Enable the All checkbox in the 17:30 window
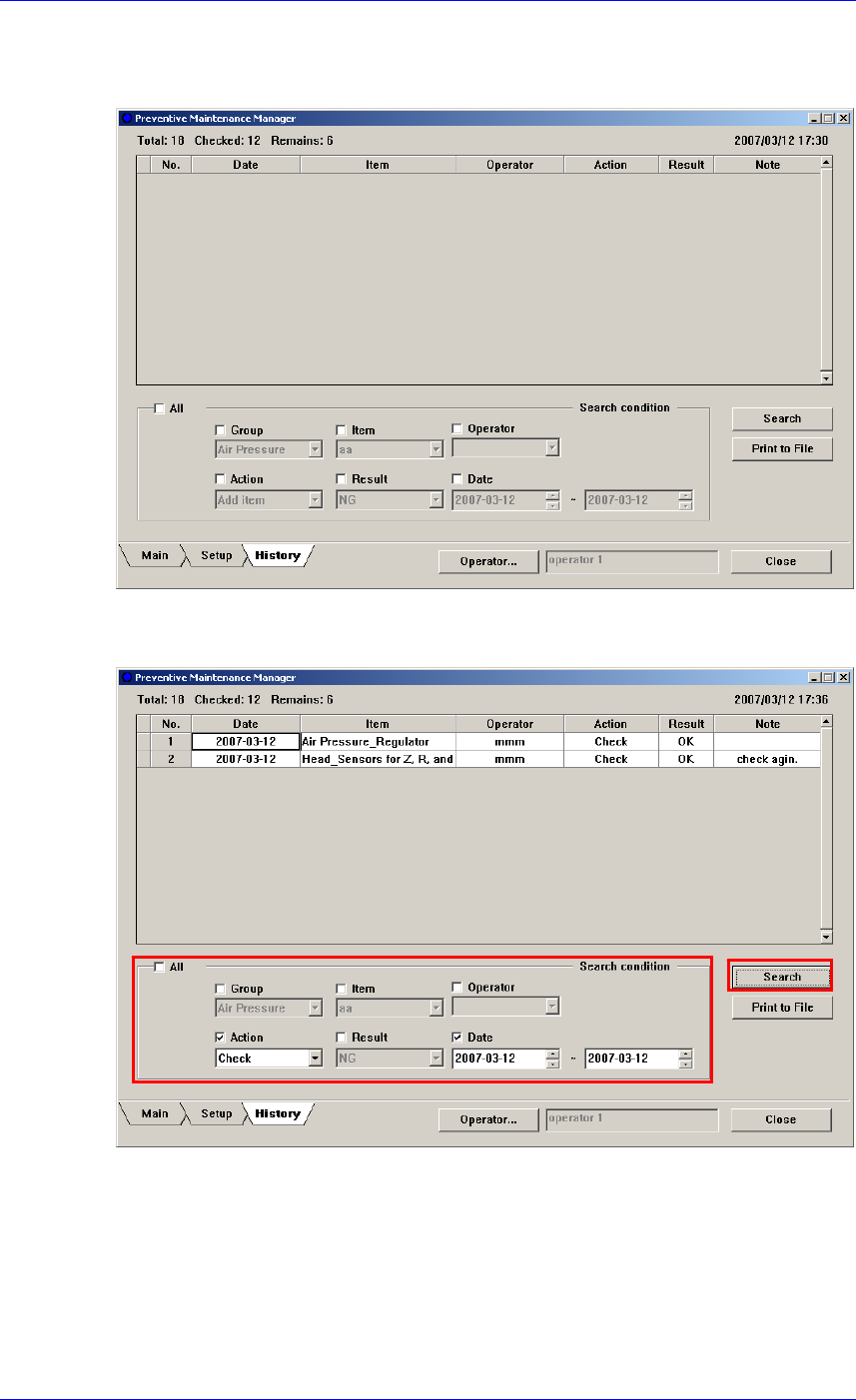Screen dimensions: 856x1400 tap(158, 408)
